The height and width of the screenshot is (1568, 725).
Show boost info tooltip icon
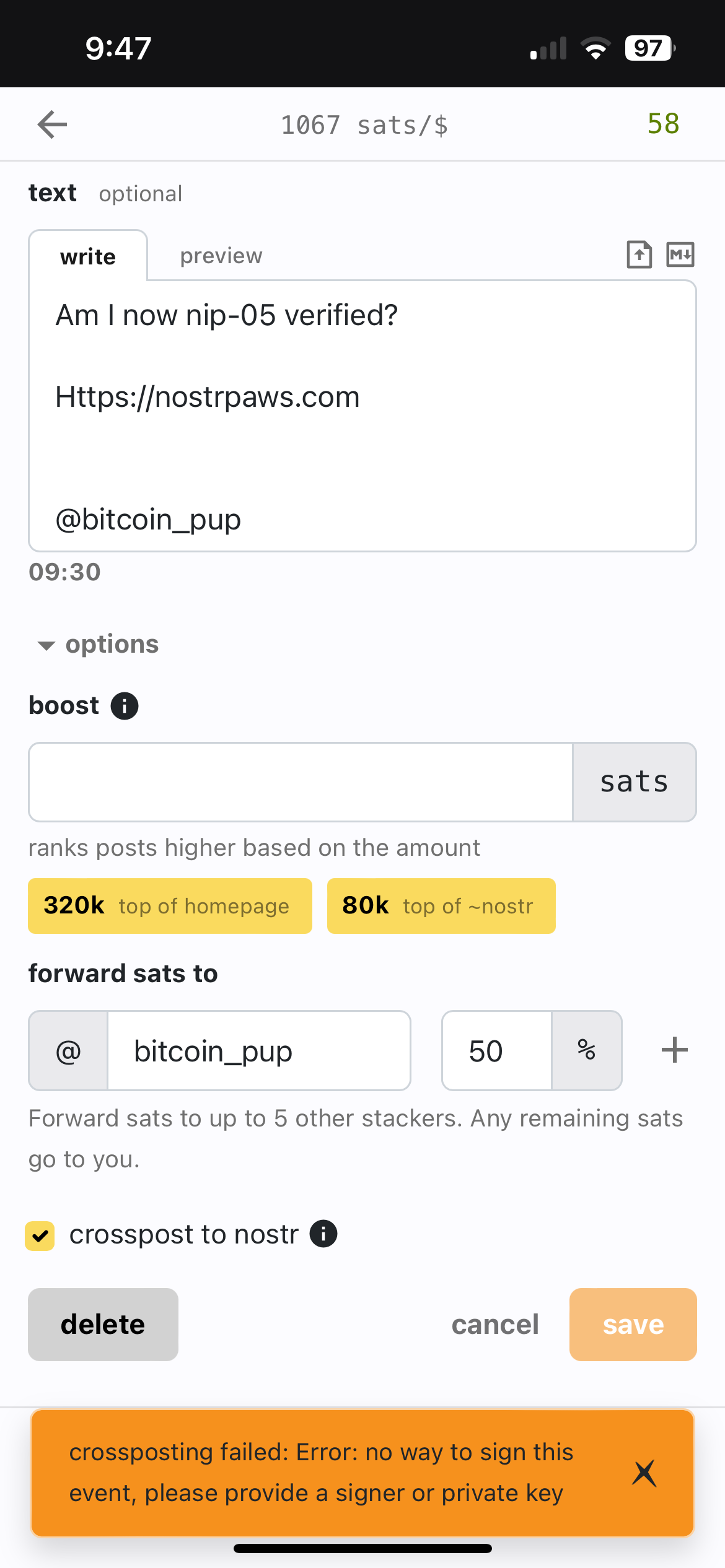(125, 706)
